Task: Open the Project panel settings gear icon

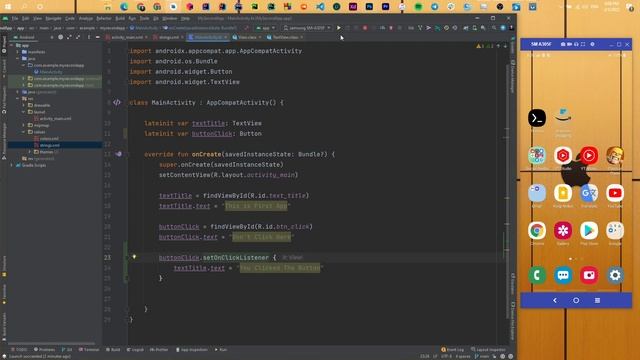Action: coord(89,37)
